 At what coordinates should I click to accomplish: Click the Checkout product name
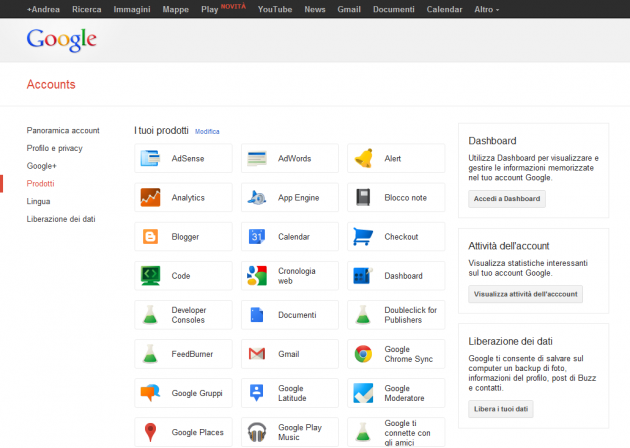coord(401,237)
